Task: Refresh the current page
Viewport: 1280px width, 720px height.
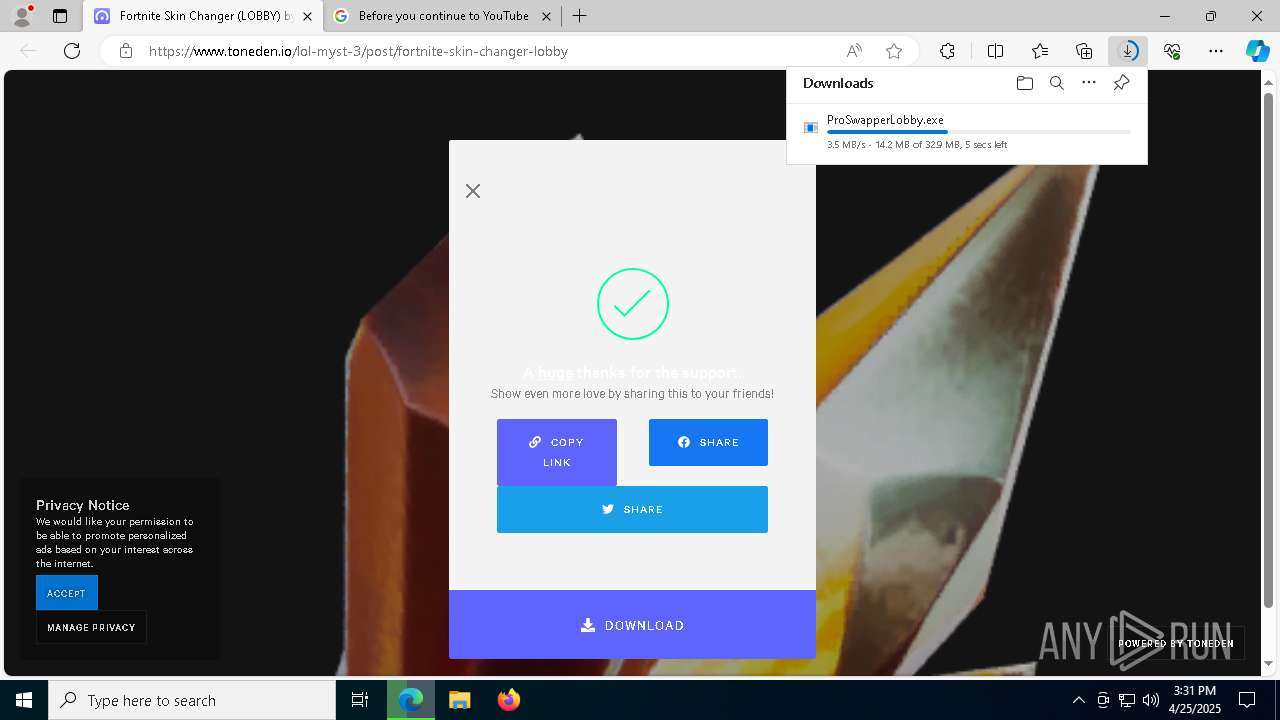Action: [x=72, y=51]
